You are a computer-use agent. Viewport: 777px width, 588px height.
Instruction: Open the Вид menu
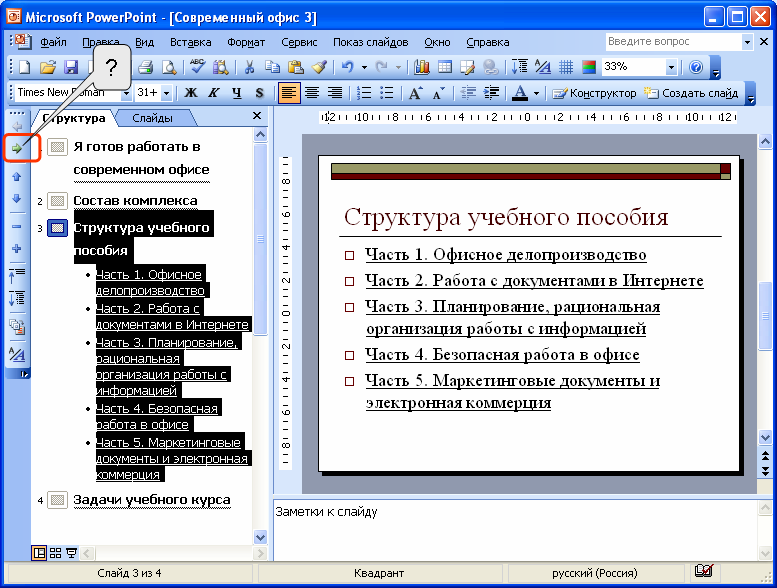144,42
